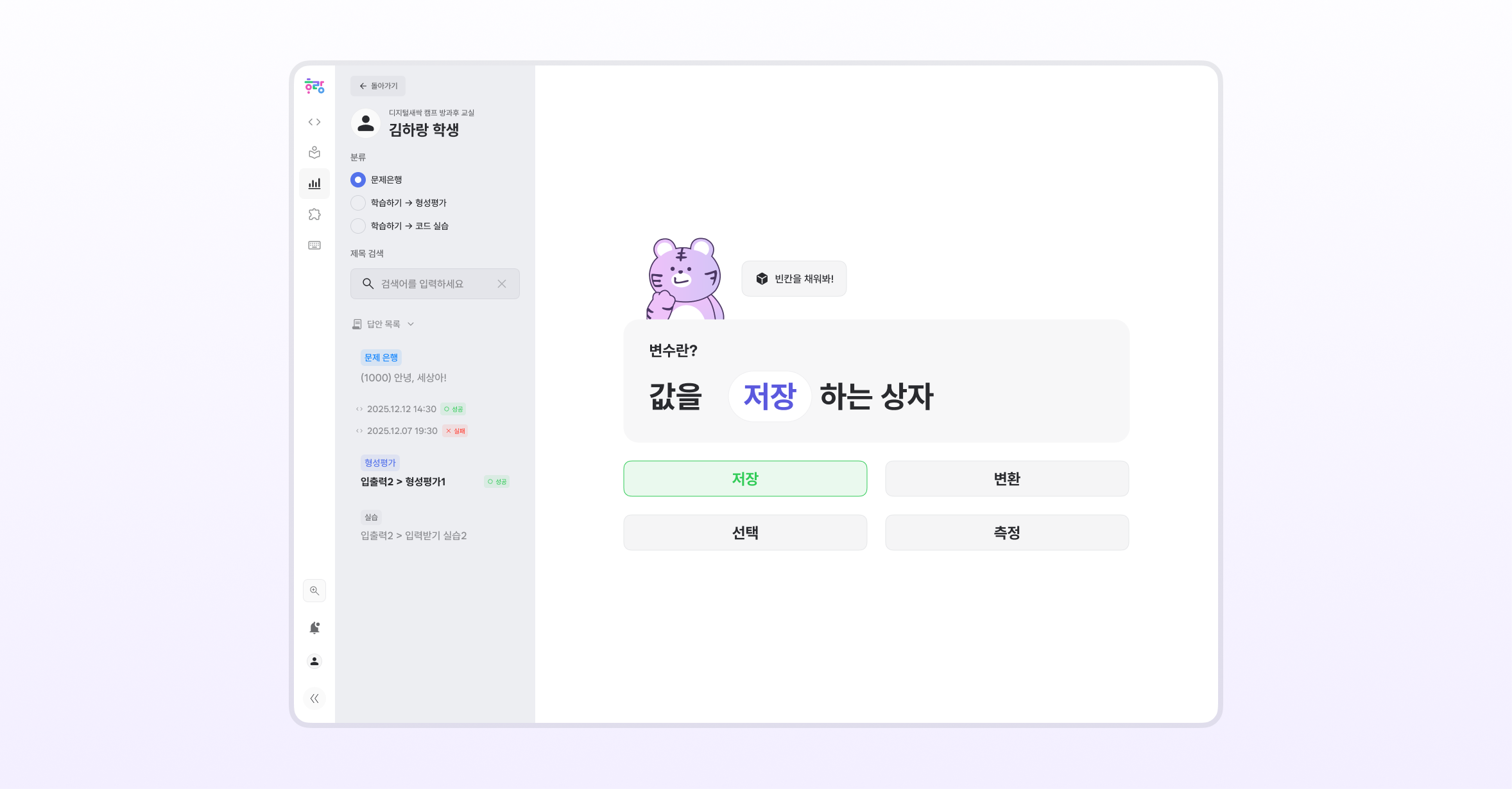The width and height of the screenshot is (1512, 789).
Task: Open 입출력2 > 입력받기 실습2 list item
Action: pos(413,535)
